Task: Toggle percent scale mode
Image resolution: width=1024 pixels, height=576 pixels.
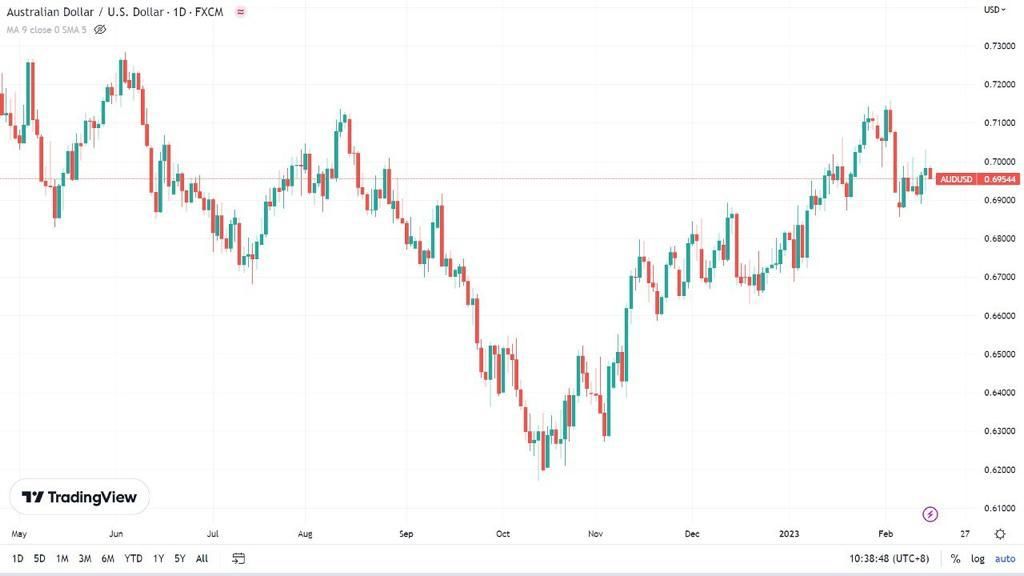Action: click(955, 558)
